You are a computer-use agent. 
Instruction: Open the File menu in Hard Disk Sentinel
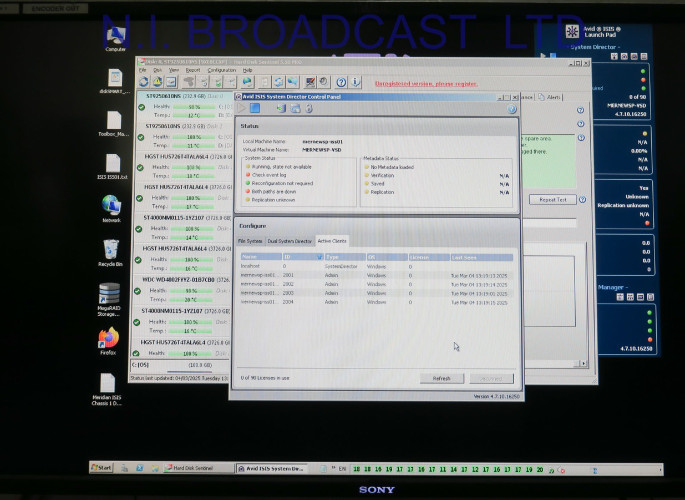click(x=142, y=70)
